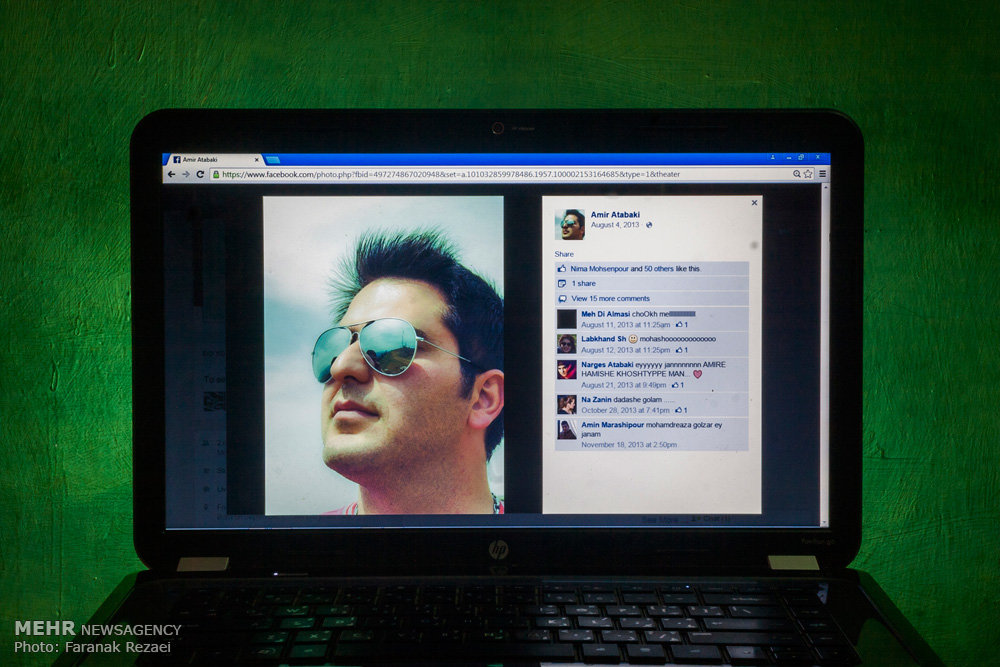Click the October 28, 2013 comment timestamp
Screen dimensions: 1000x667
click(626, 411)
